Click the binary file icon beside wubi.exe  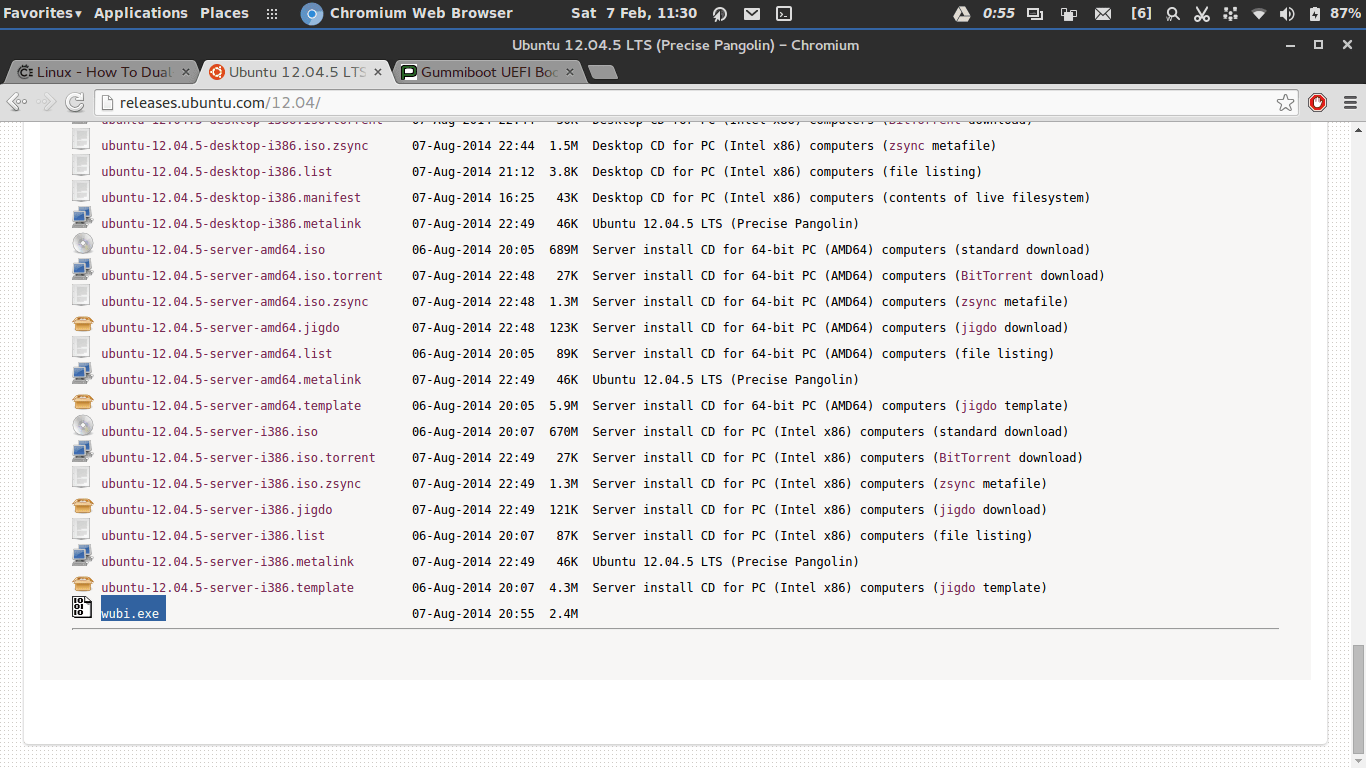point(82,607)
